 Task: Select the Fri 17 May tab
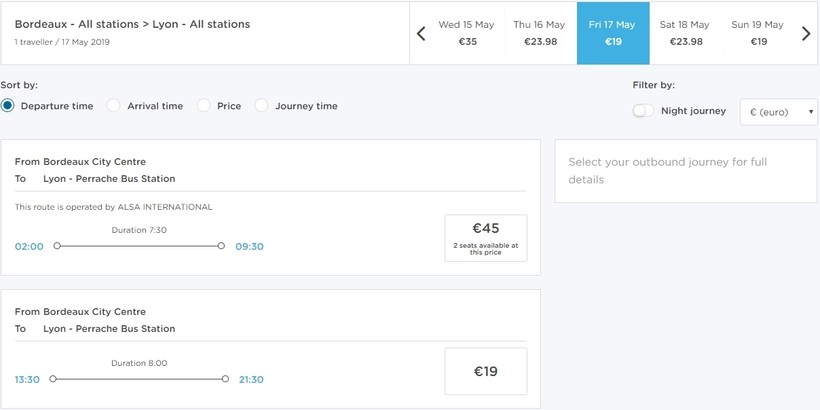pos(612,33)
